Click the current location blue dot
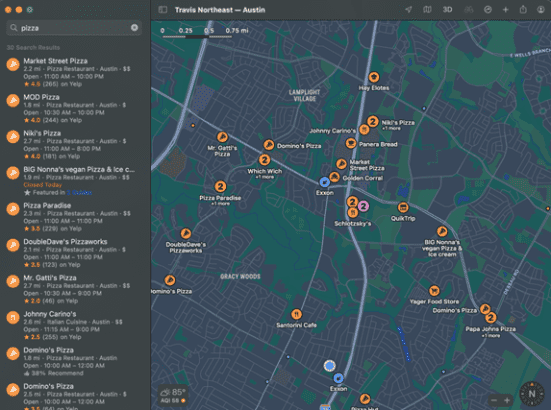Viewport: 551px width, 410px height. pos(329,366)
